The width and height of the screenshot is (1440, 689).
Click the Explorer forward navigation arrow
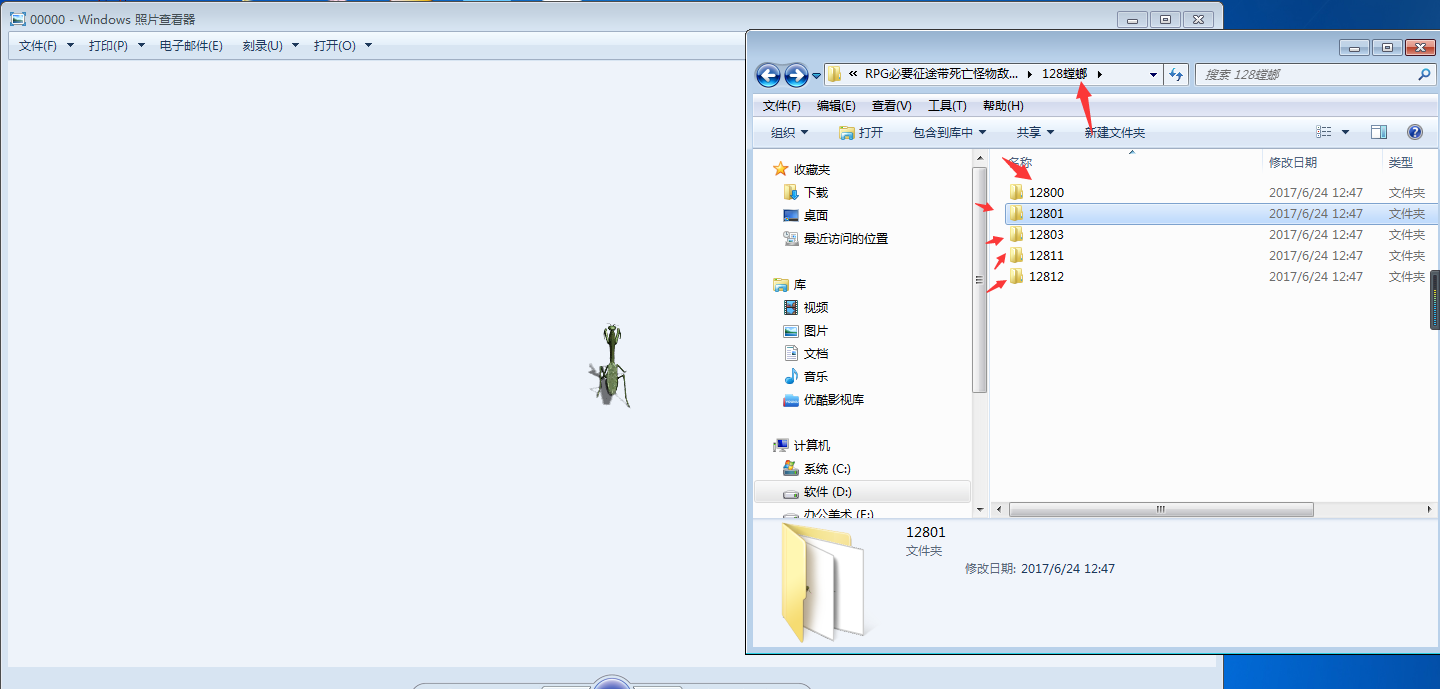pos(796,74)
